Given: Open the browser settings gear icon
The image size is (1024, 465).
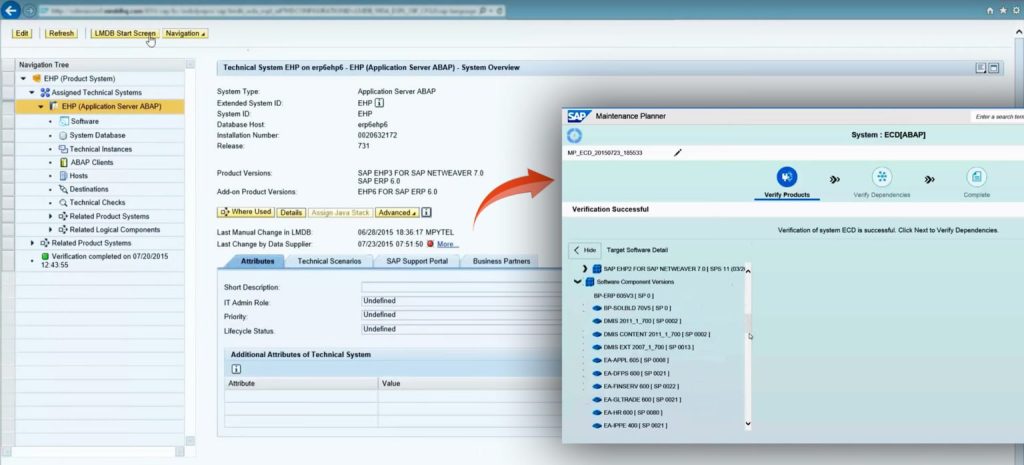Looking at the screenshot, I should coord(1017,11).
